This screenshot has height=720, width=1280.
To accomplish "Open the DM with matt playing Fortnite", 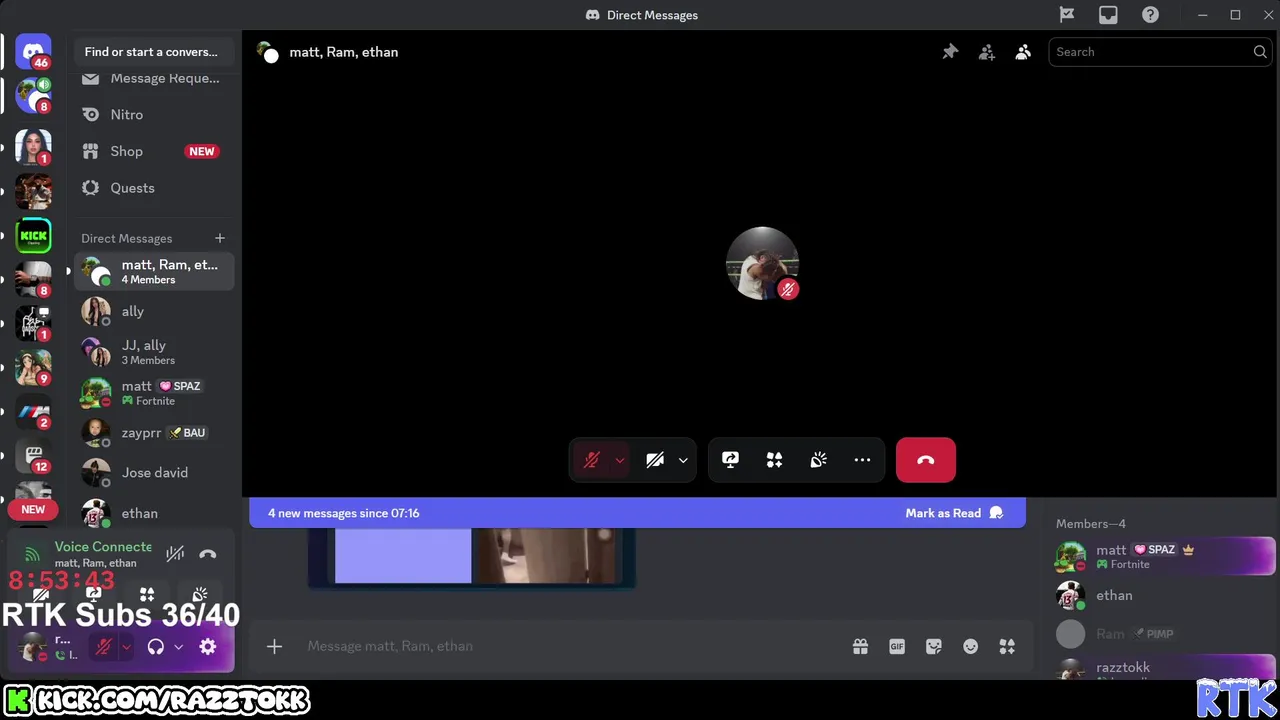I will coord(154,392).
